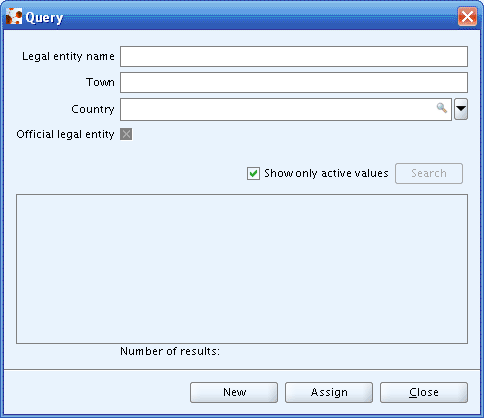Screen dimensions: 484x418
Task: Click inside the empty results list area
Action: (x=242, y=269)
